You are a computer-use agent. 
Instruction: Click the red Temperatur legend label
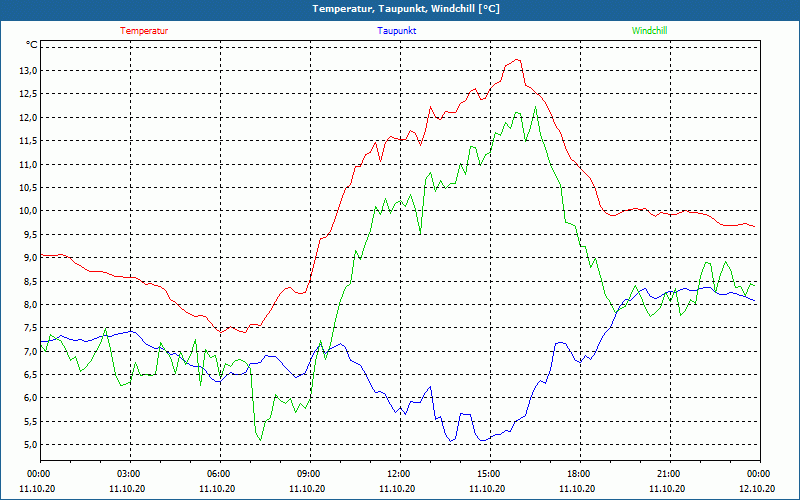[x=144, y=31]
